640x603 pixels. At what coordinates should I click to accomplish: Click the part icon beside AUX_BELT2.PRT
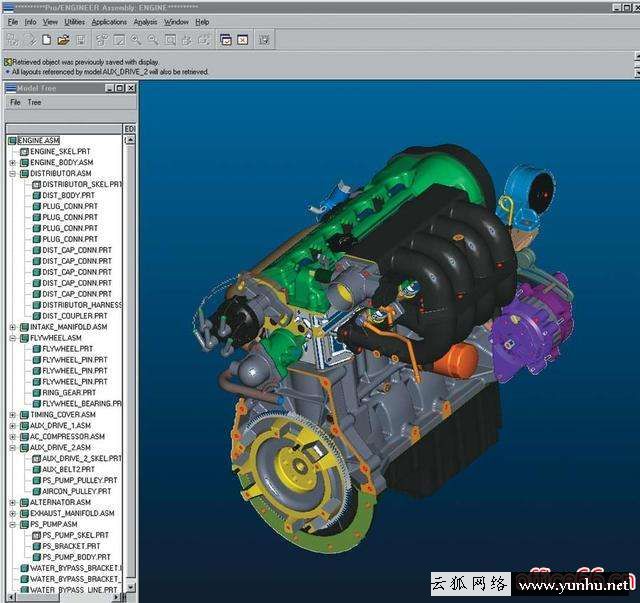click(x=37, y=469)
